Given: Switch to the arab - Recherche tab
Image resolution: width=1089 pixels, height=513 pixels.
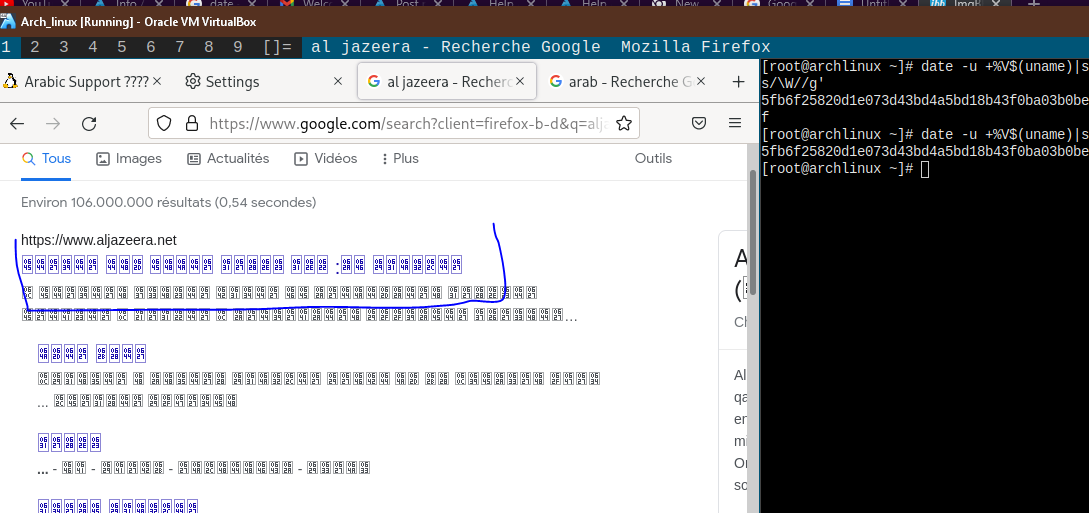Looking at the screenshot, I should pos(629,82).
